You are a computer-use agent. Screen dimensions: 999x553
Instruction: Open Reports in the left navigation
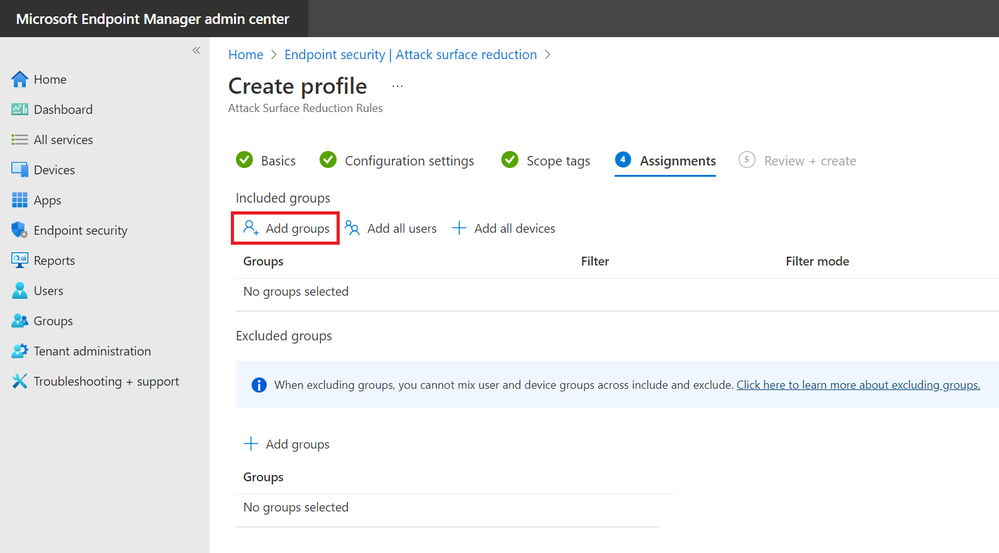(54, 261)
